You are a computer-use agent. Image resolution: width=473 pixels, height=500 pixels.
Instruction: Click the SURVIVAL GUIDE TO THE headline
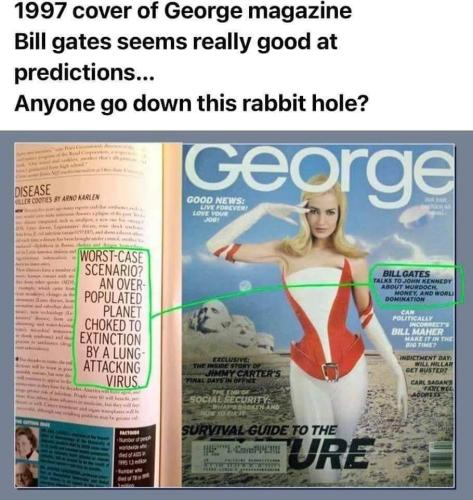click(x=259, y=430)
